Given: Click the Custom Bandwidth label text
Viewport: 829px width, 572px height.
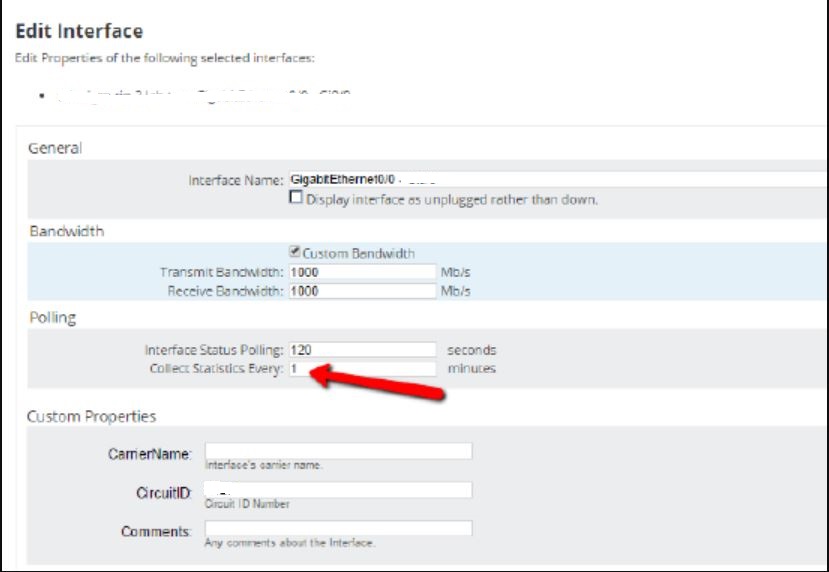Looking at the screenshot, I should (359, 253).
